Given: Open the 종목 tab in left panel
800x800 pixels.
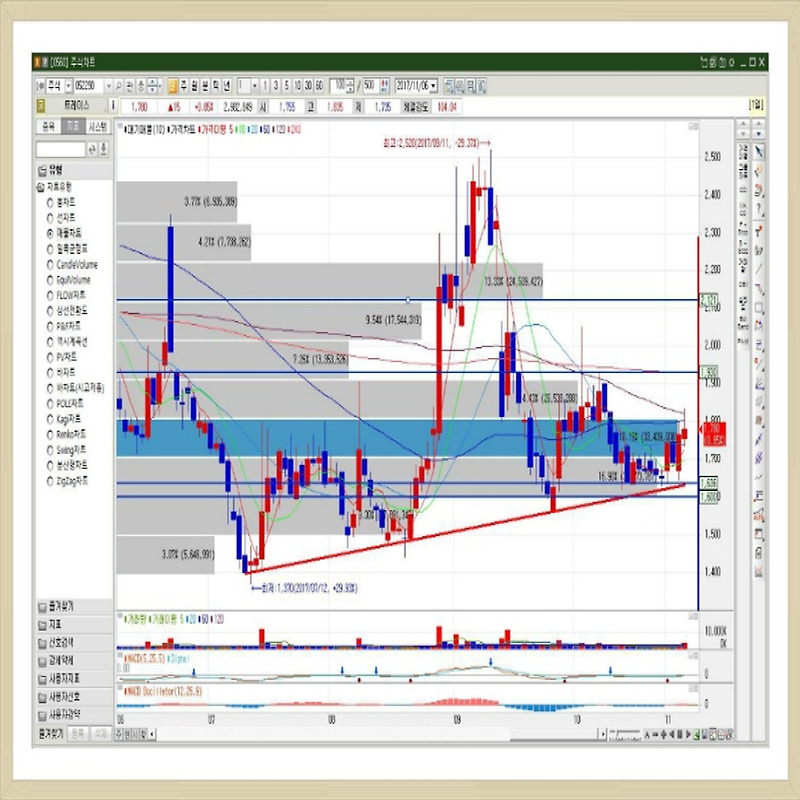Looking at the screenshot, I should click(x=48, y=127).
